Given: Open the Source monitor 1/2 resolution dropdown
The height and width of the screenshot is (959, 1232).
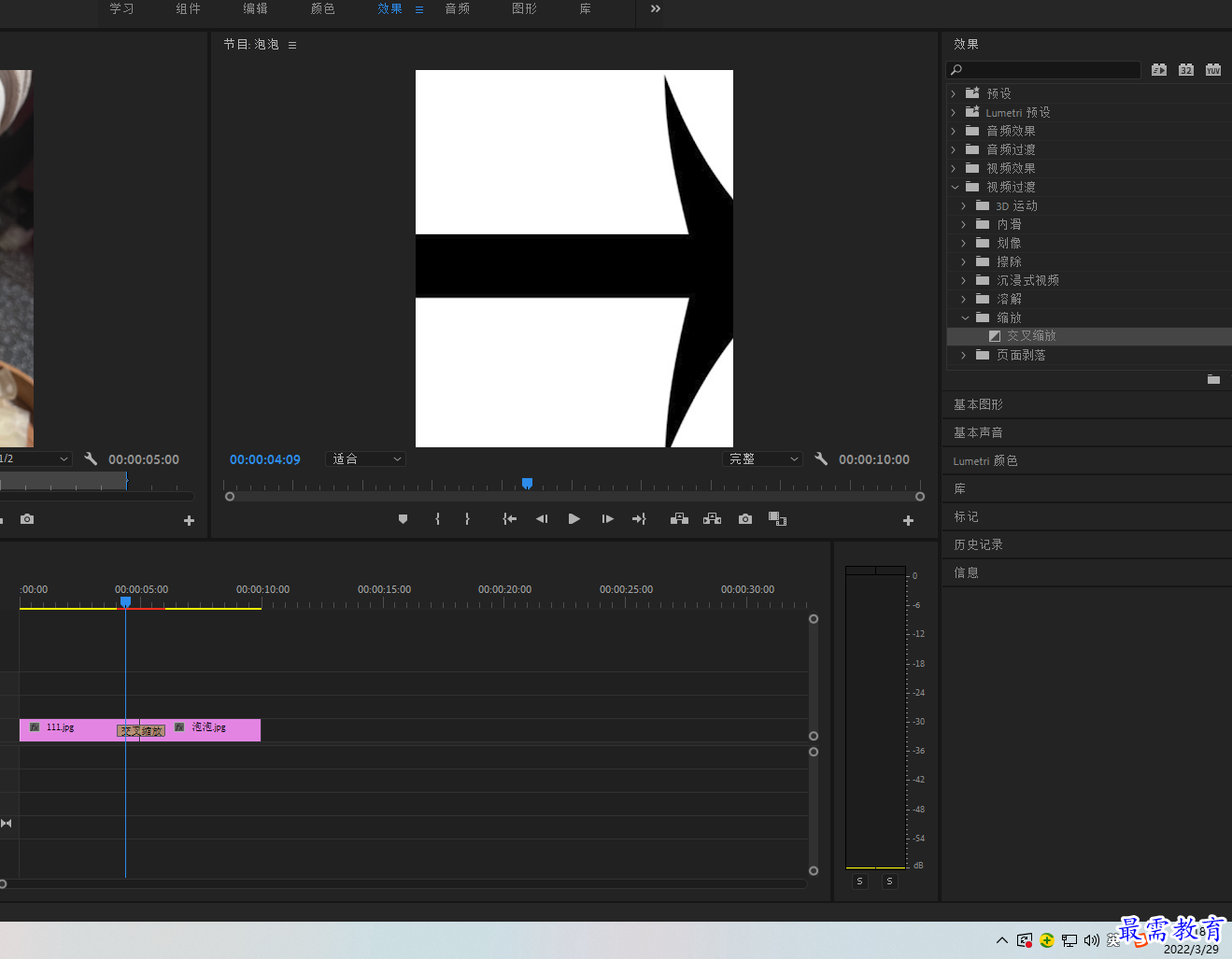Looking at the screenshot, I should tap(35, 458).
